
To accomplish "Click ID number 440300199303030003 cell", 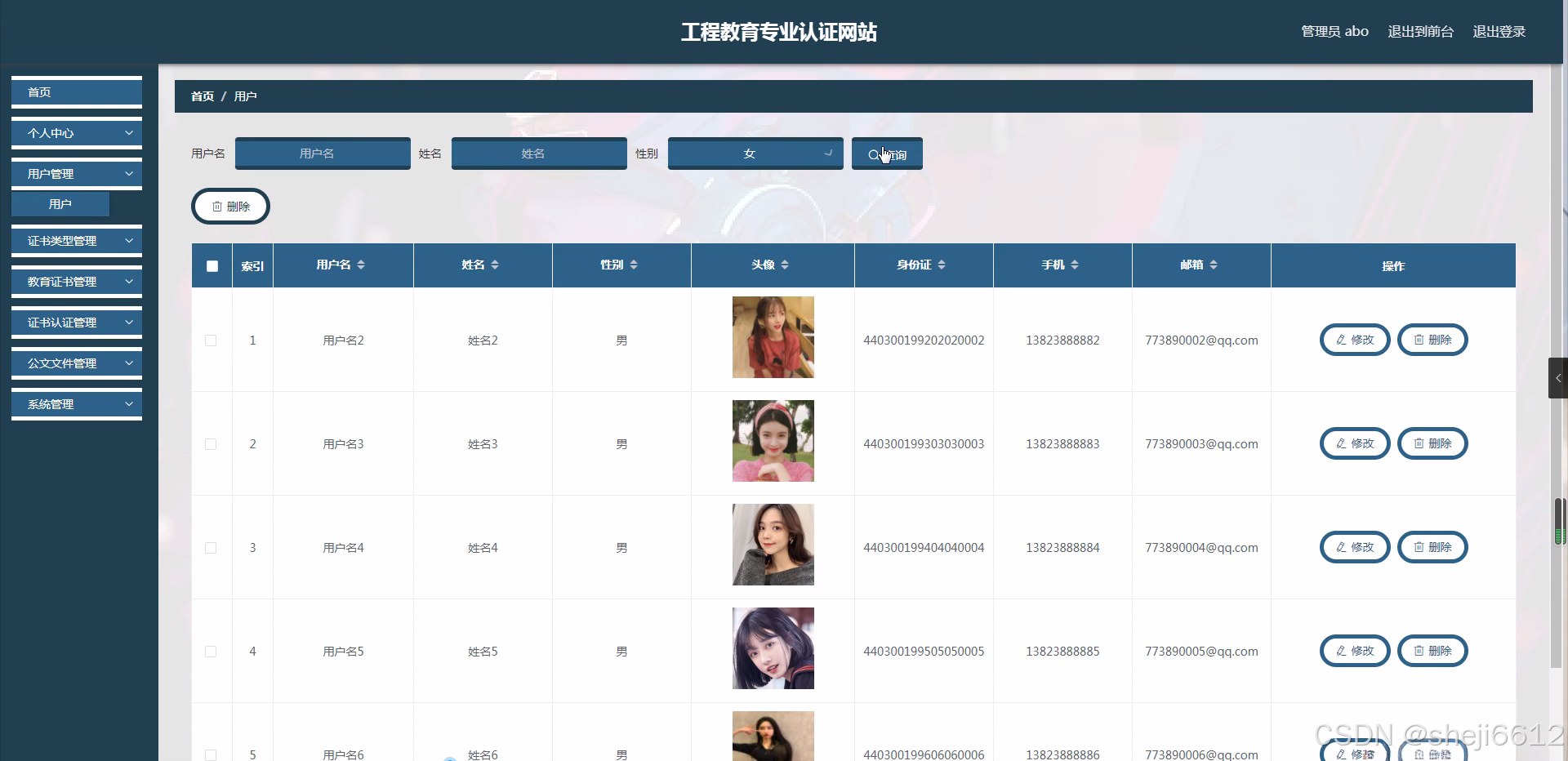I will point(924,444).
